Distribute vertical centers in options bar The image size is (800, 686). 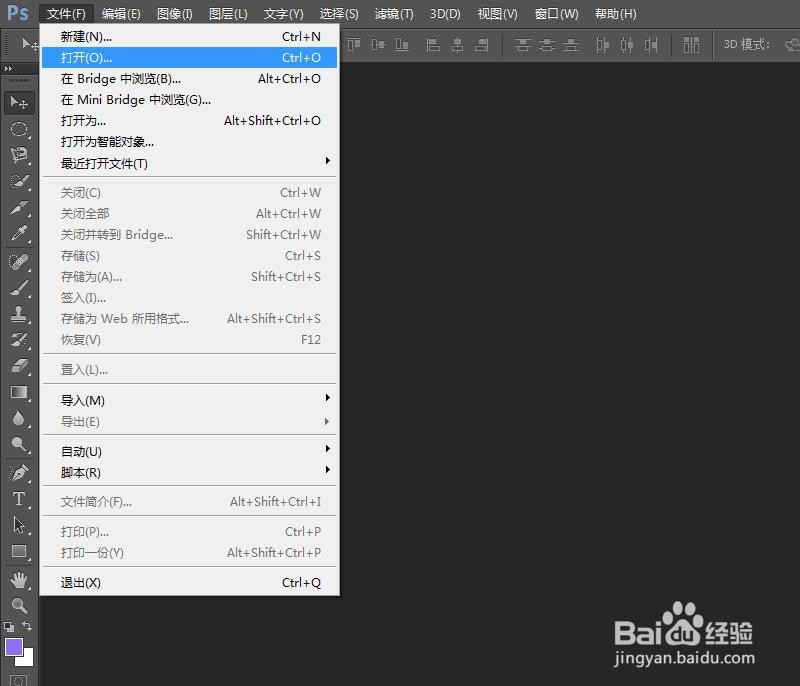pyautogui.click(x=546, y=45)
